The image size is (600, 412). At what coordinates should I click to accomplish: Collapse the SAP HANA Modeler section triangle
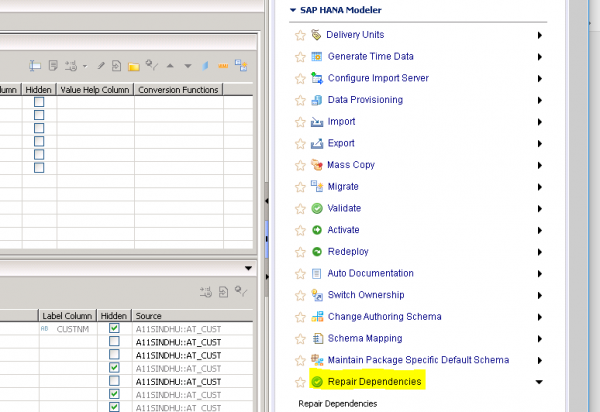coord(293,10)
